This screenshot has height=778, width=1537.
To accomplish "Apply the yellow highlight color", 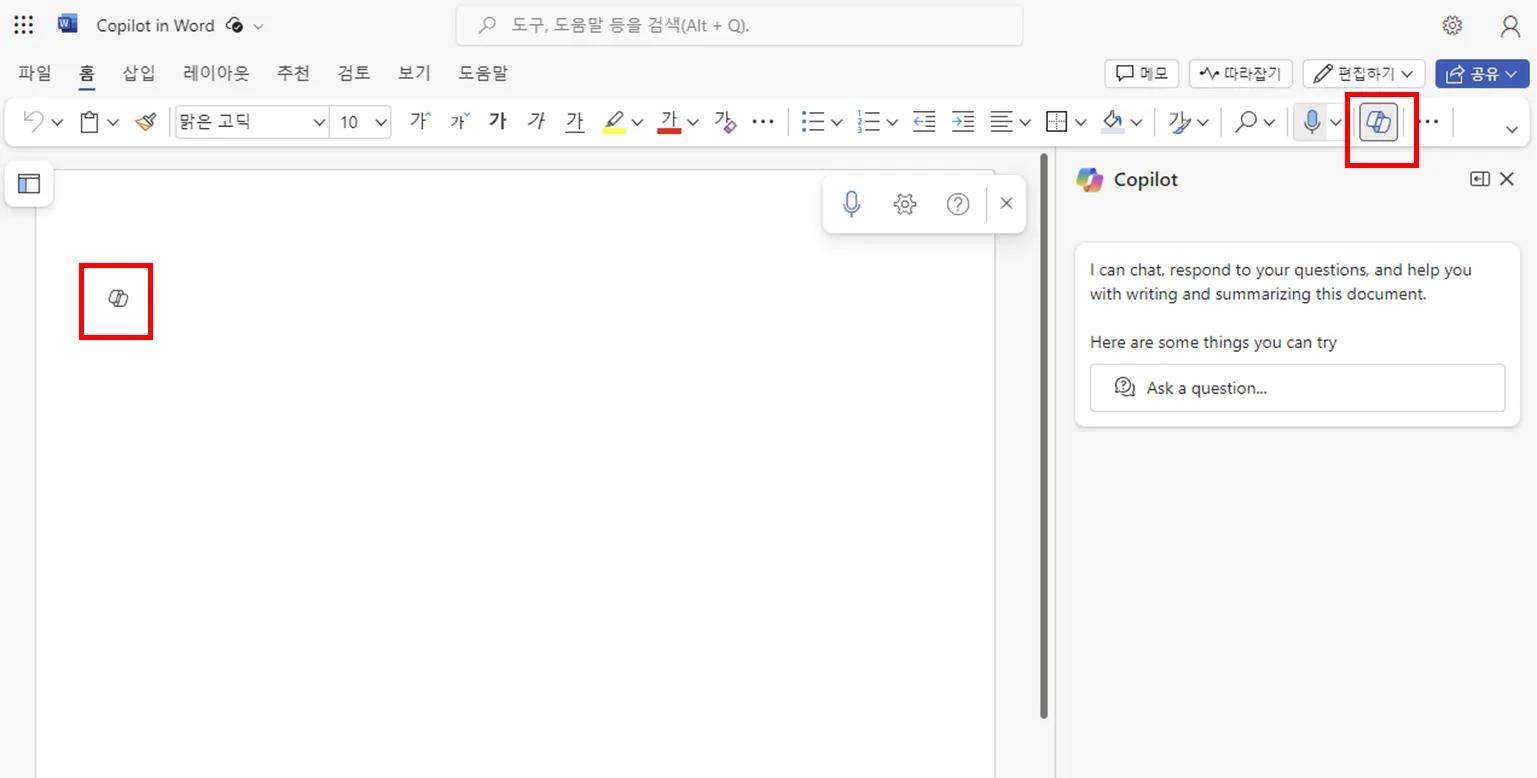I will tap(614, 122).
